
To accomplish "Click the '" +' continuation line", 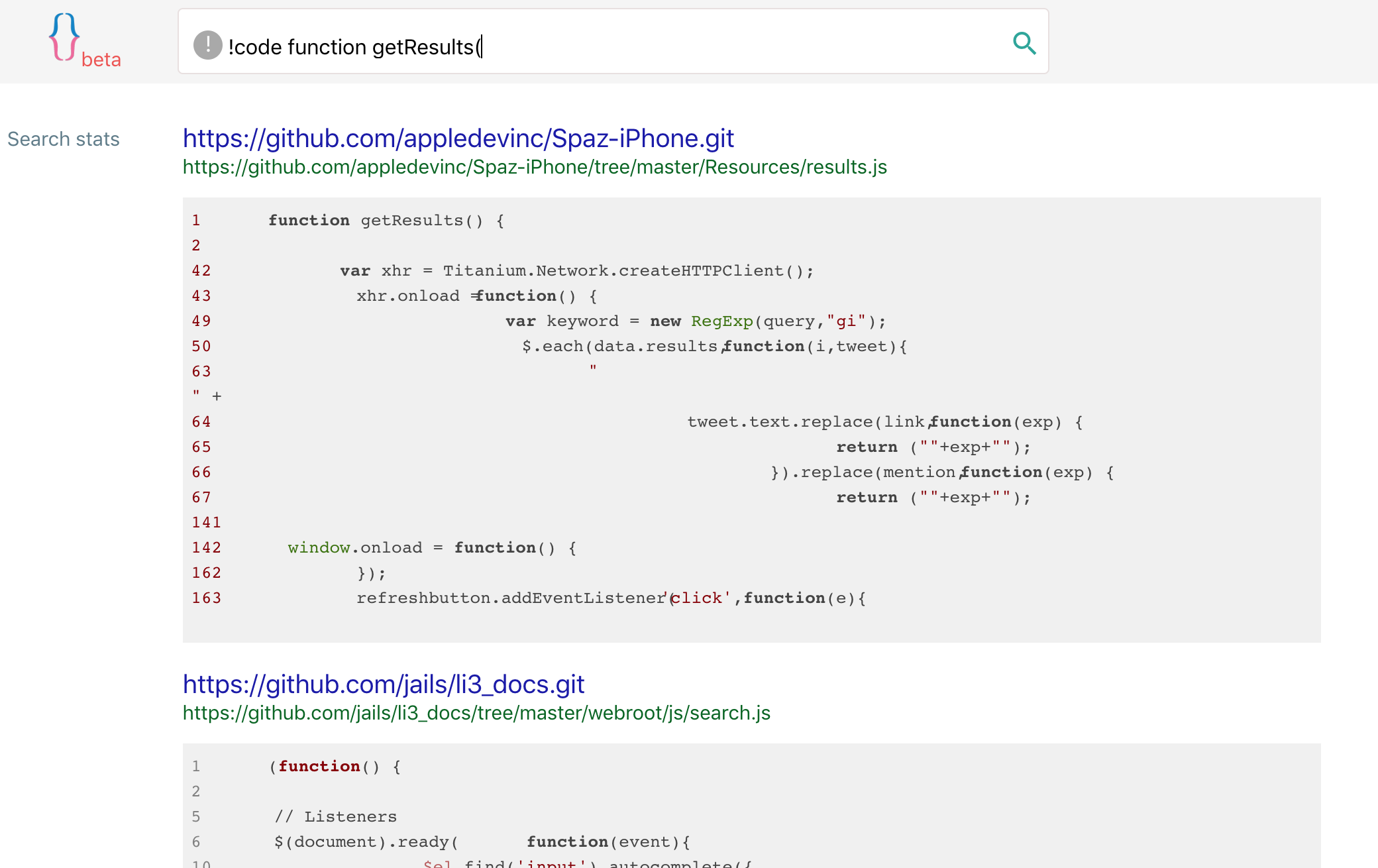I will (x=207, y=396).
